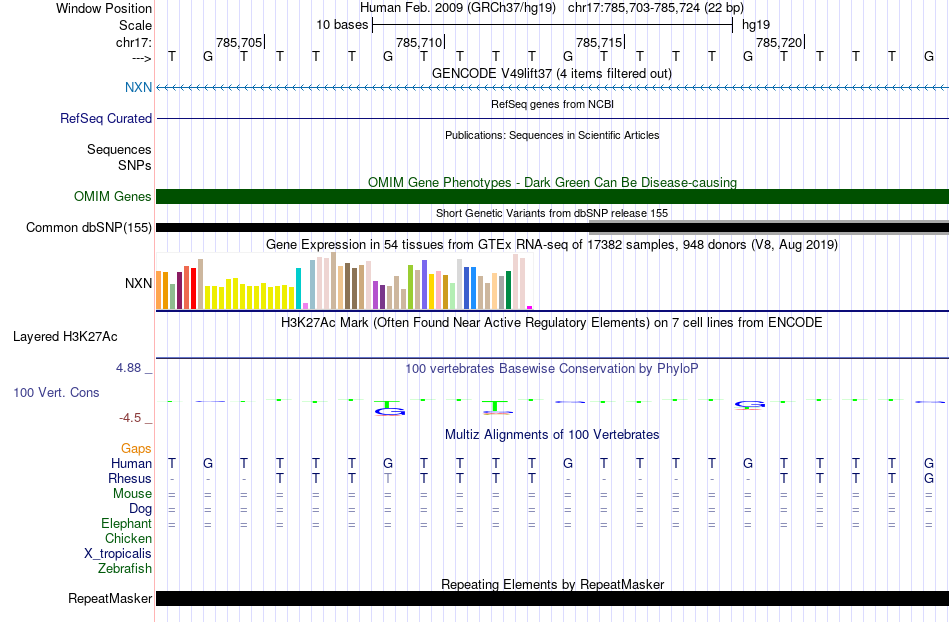Click the leftmost T base in ruler sequence

(x=172, y=56)
